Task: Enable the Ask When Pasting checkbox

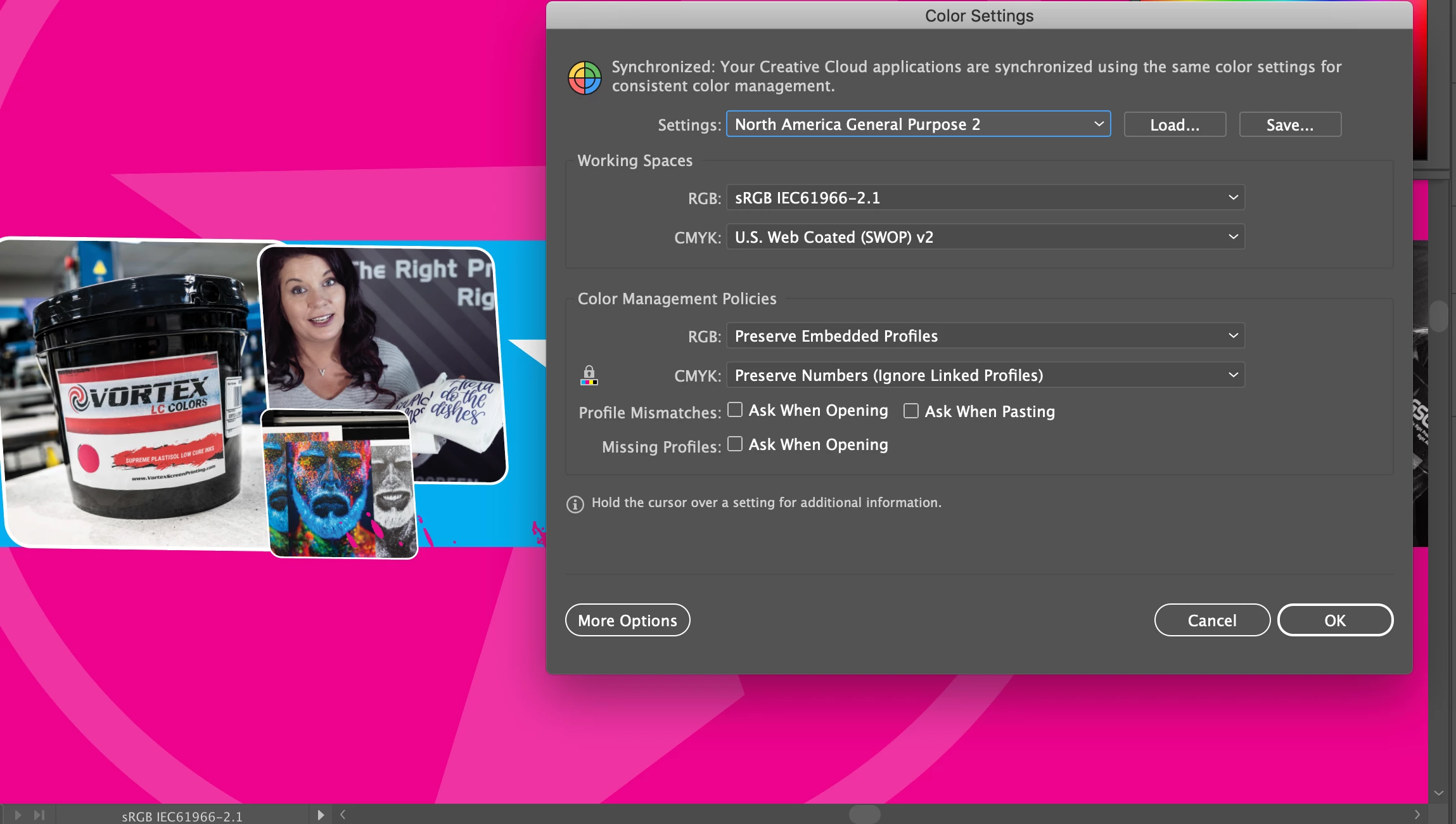Action: coord(911,411)
